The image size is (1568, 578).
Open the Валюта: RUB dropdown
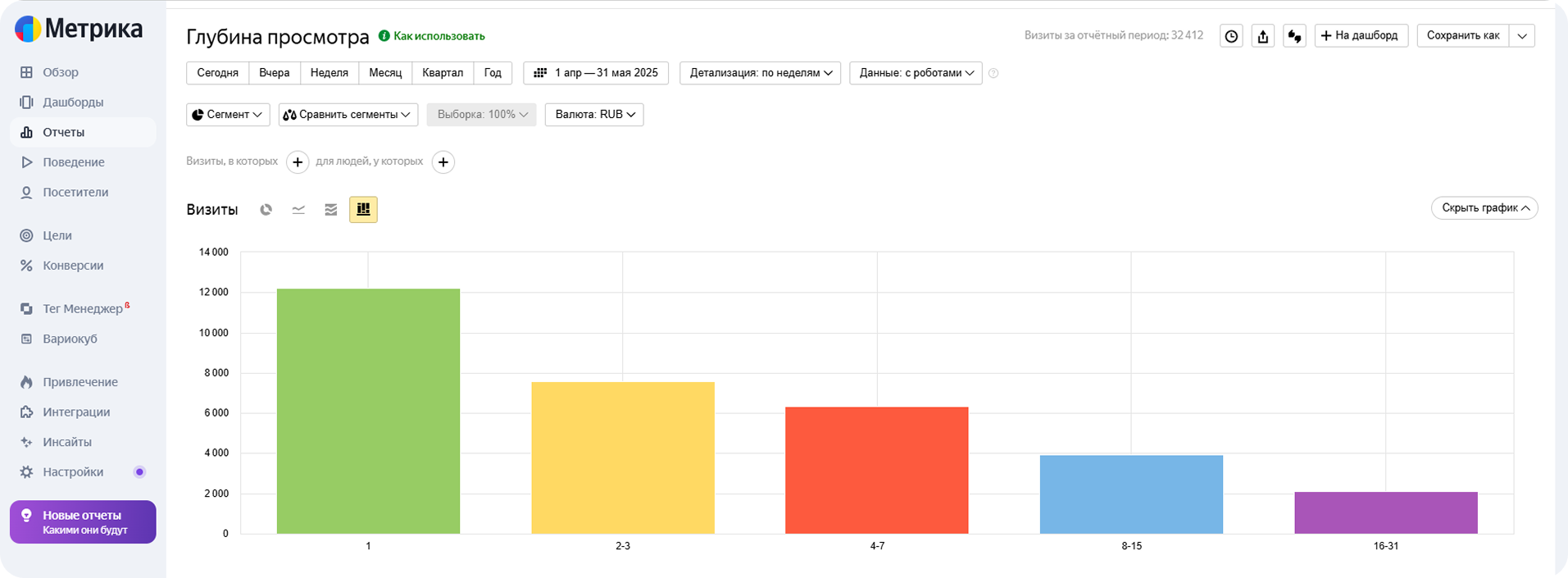[x=594, y=115]
